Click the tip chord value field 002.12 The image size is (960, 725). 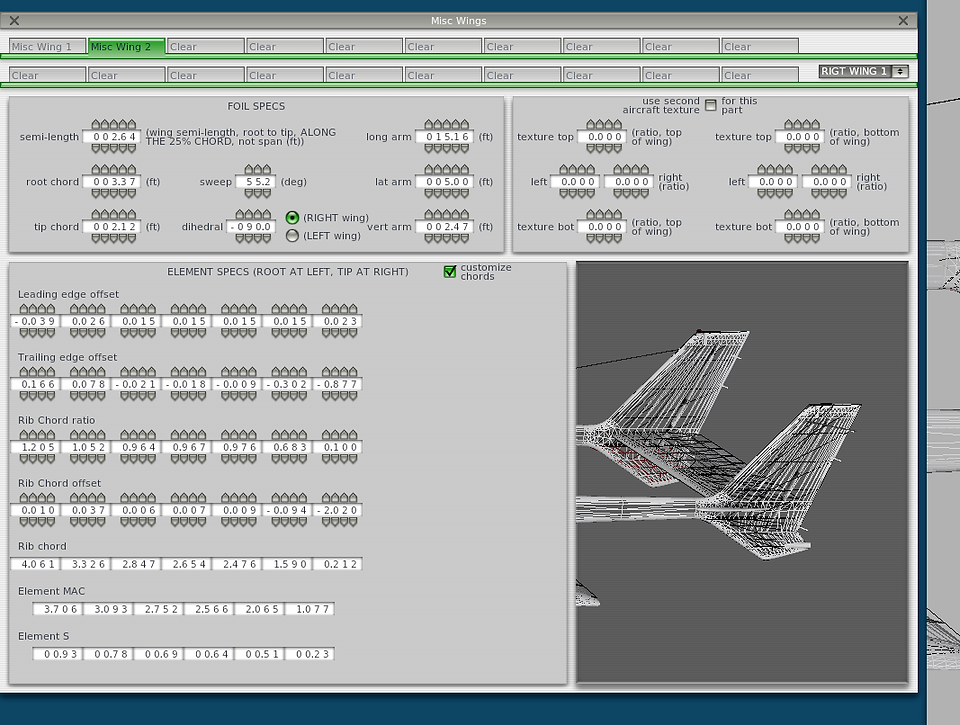pos(113,227)
